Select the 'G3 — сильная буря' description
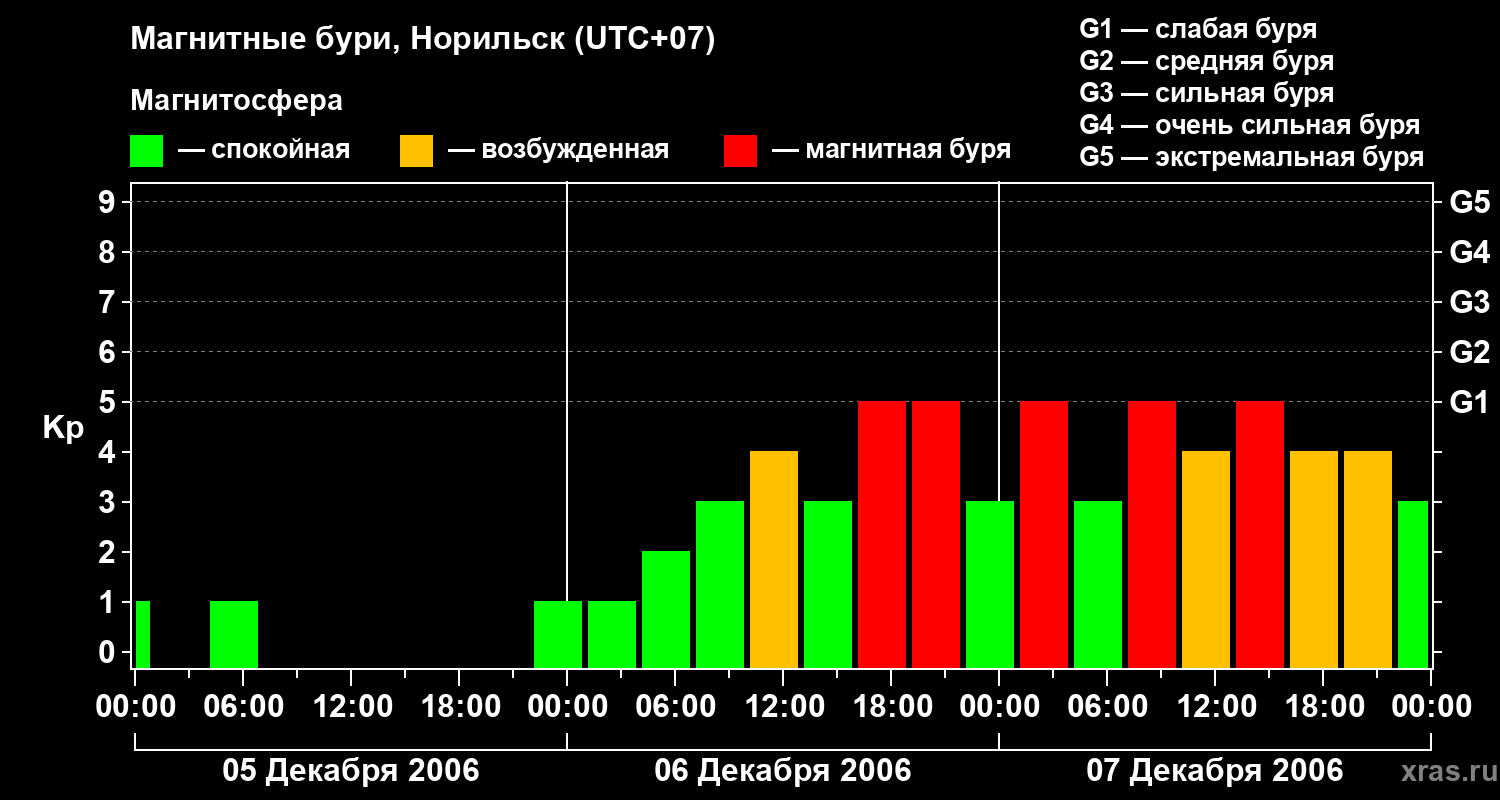 click(x=1206, y=93)
